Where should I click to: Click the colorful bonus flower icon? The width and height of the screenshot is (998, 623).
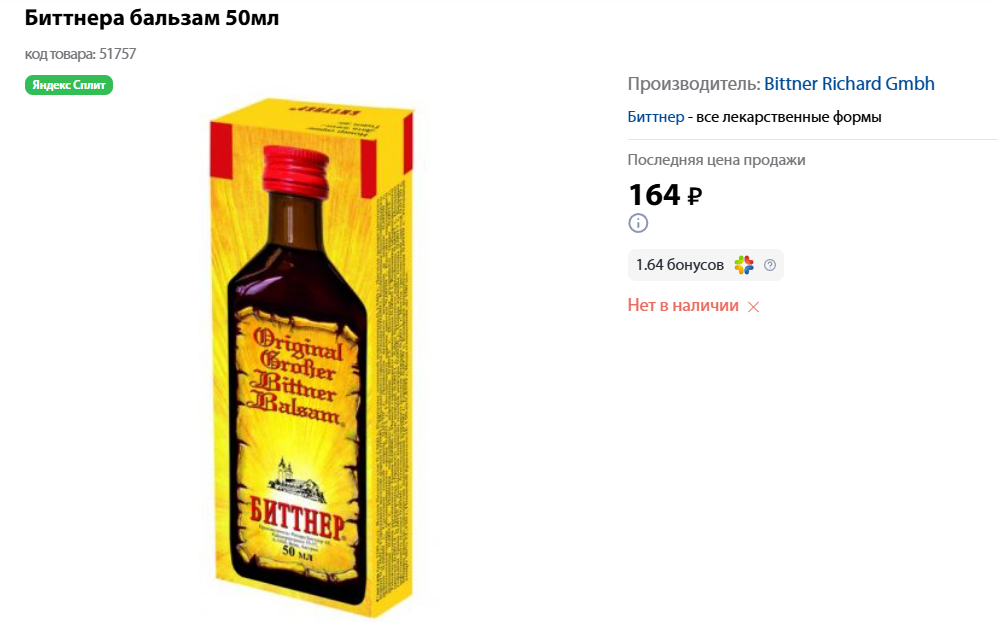tap(743, 265)
